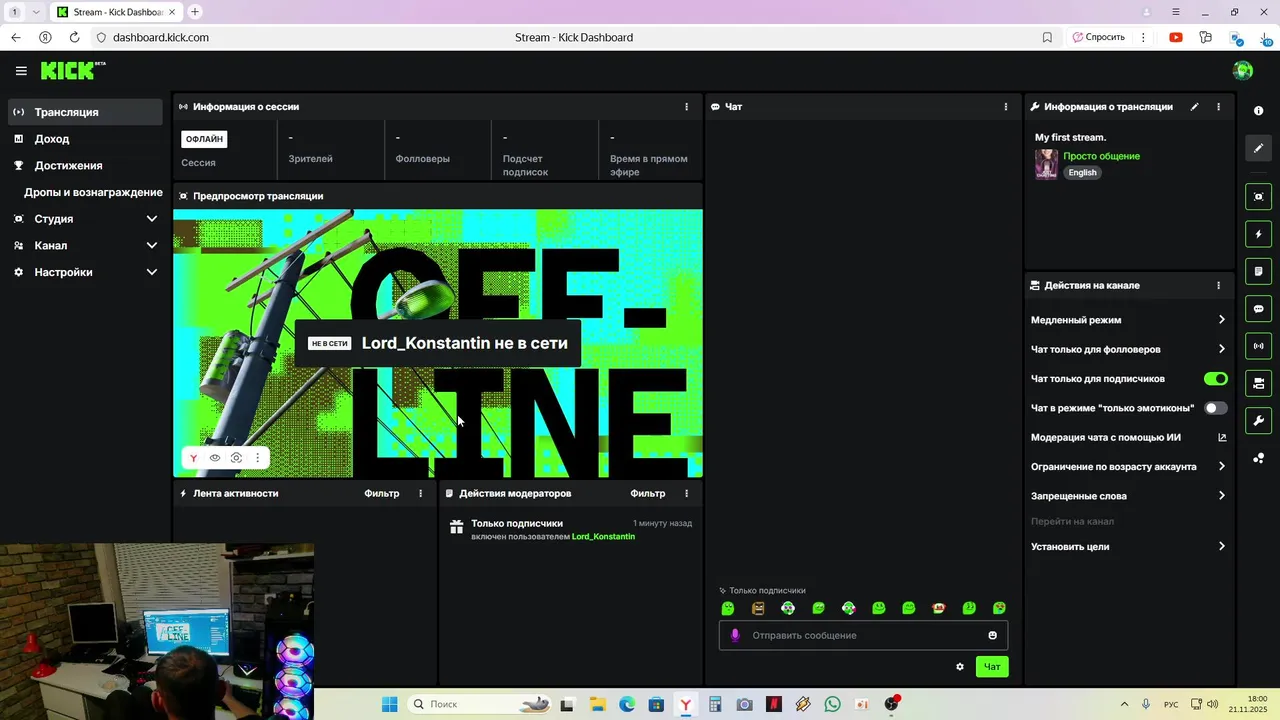This screenshot has width=1280, height=720.
Task: Open Фильтр in Действия модераторов panel
Action: 648,494
